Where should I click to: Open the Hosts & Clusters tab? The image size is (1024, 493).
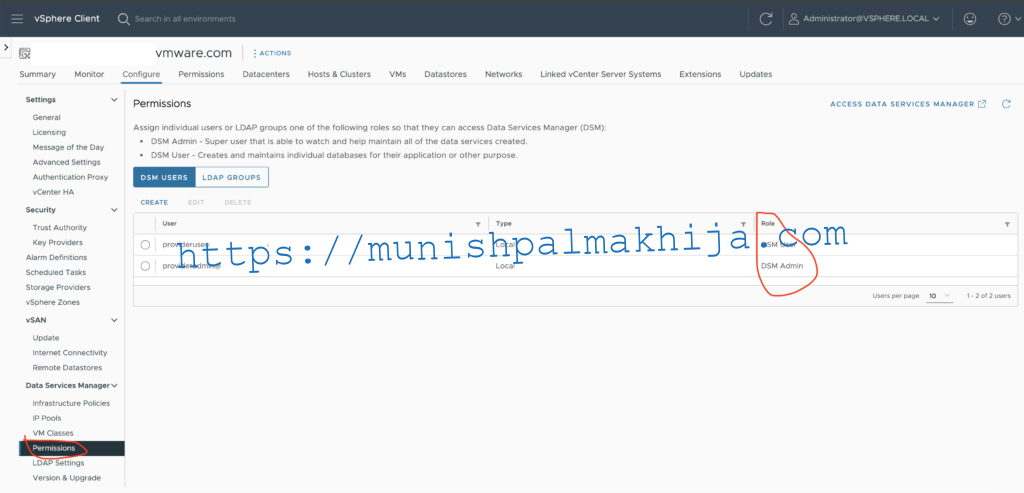[x=339, y=74]
